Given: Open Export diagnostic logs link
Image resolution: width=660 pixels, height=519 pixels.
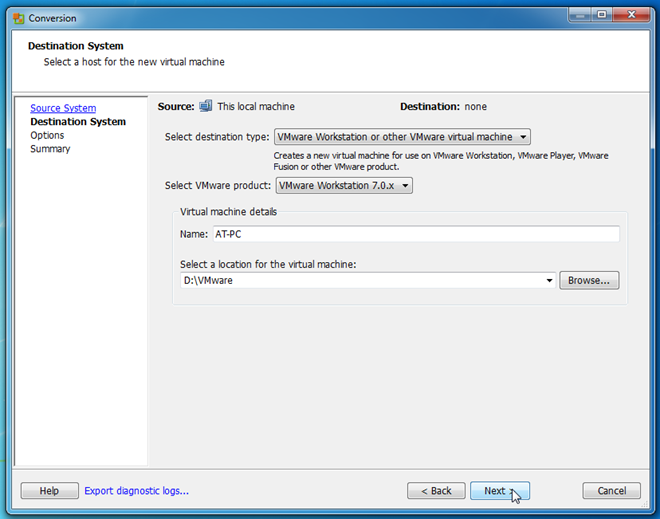Looking at the screenshot, I should coord(136,491).
